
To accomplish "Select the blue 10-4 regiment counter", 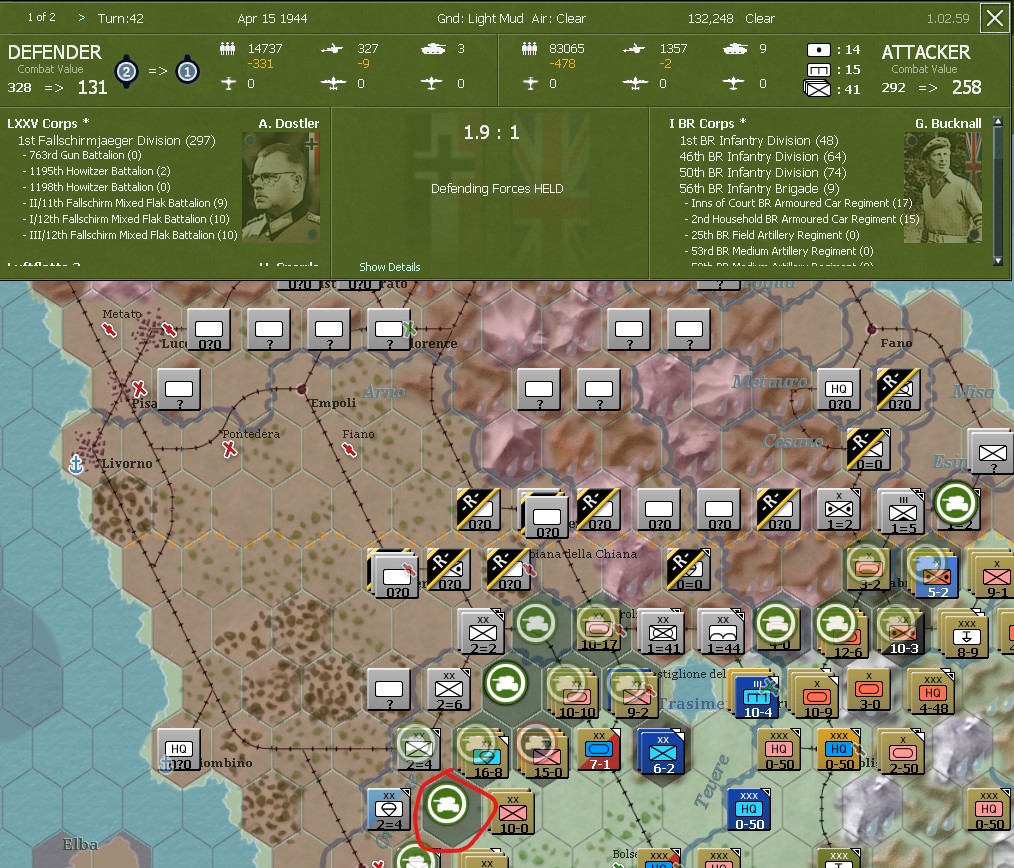I will point(755,693).
